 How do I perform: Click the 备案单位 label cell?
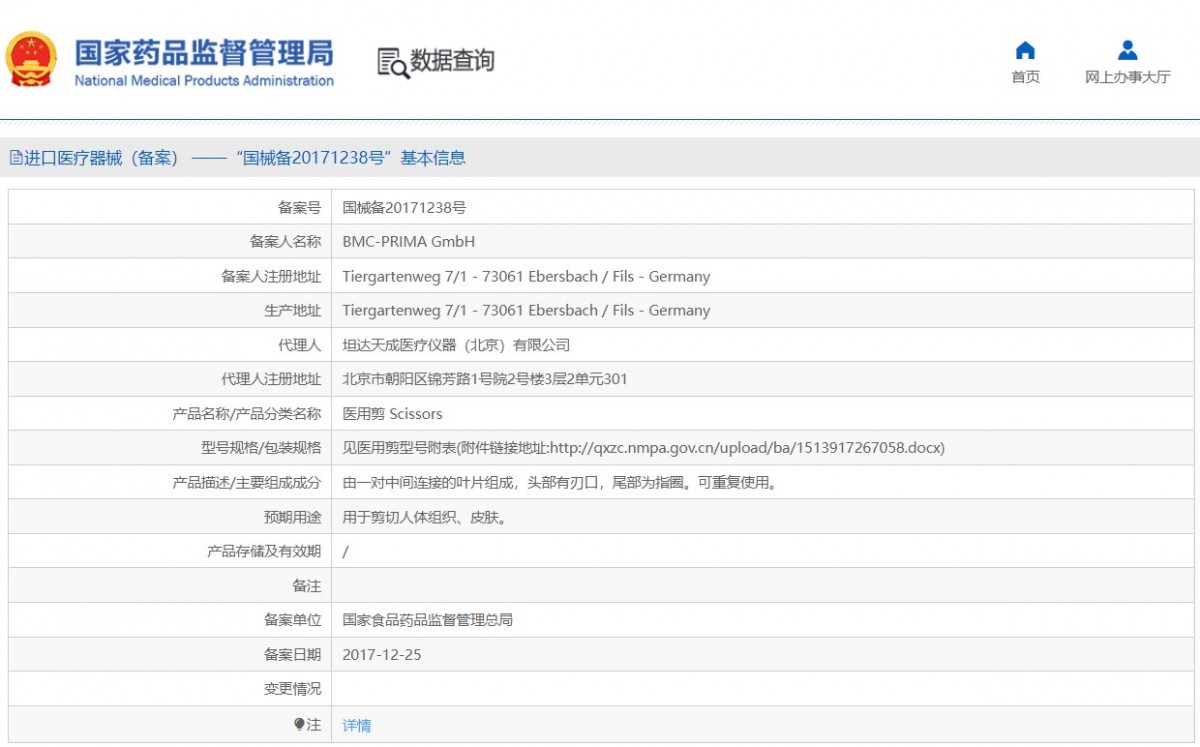pos(170,620)
